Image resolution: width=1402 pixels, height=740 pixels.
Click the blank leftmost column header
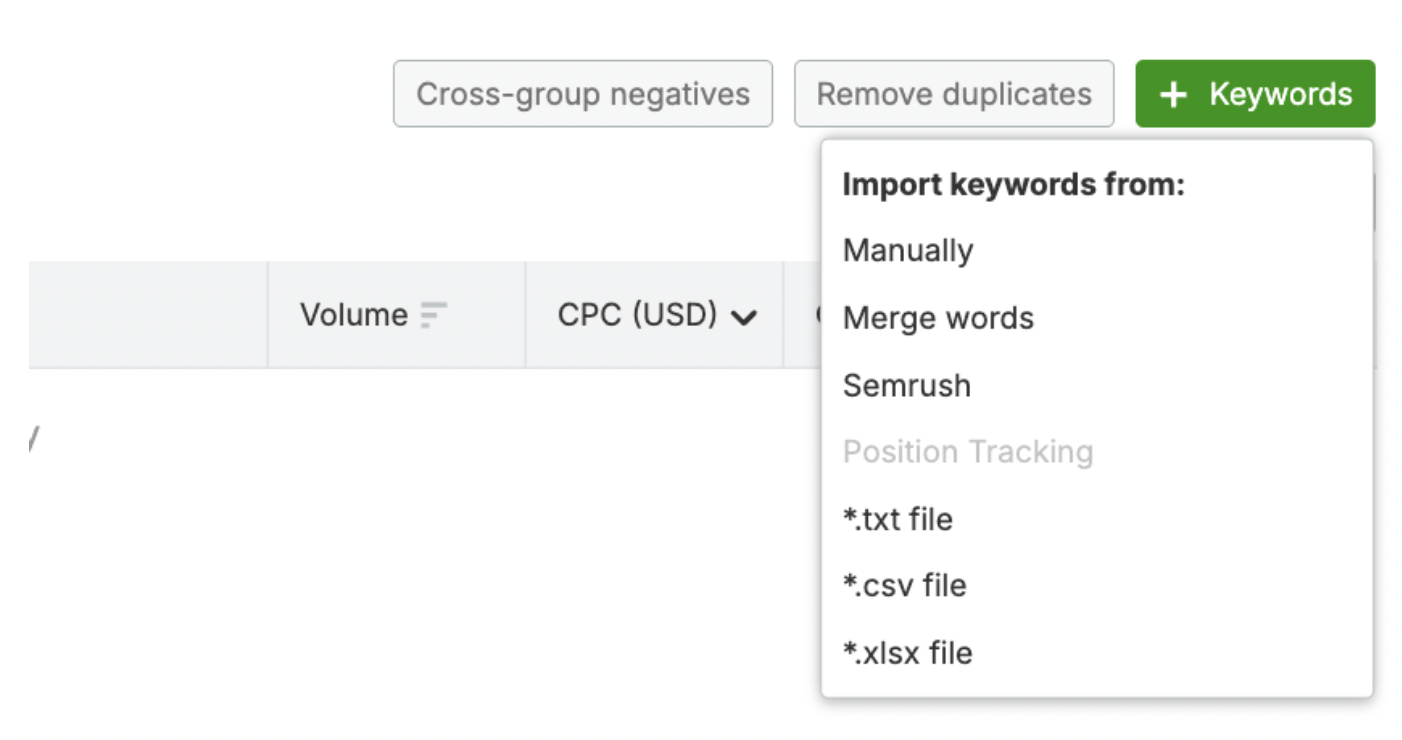[148, 315]
